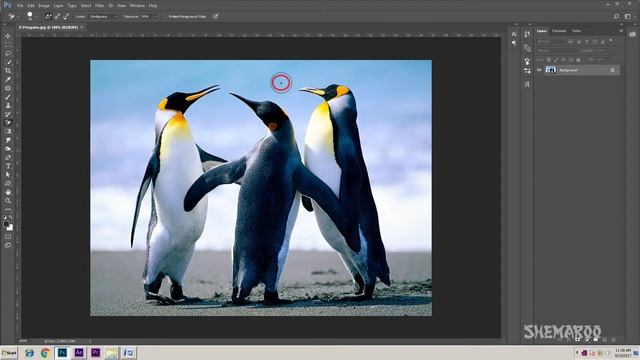Image resolution: width=640 pixels, height=360 pixels.
Task: Select the Zoom tool
Action: [8, 201]
